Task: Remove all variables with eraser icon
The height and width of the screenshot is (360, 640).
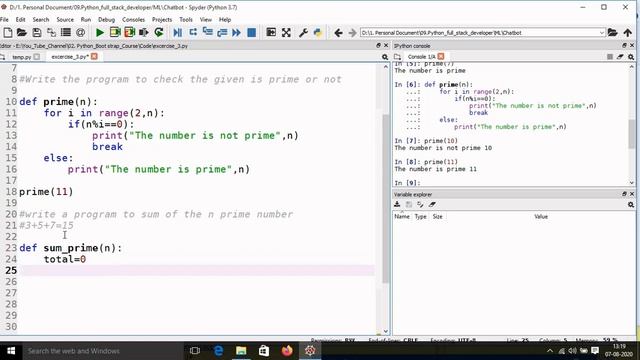Action: [432, 204]
